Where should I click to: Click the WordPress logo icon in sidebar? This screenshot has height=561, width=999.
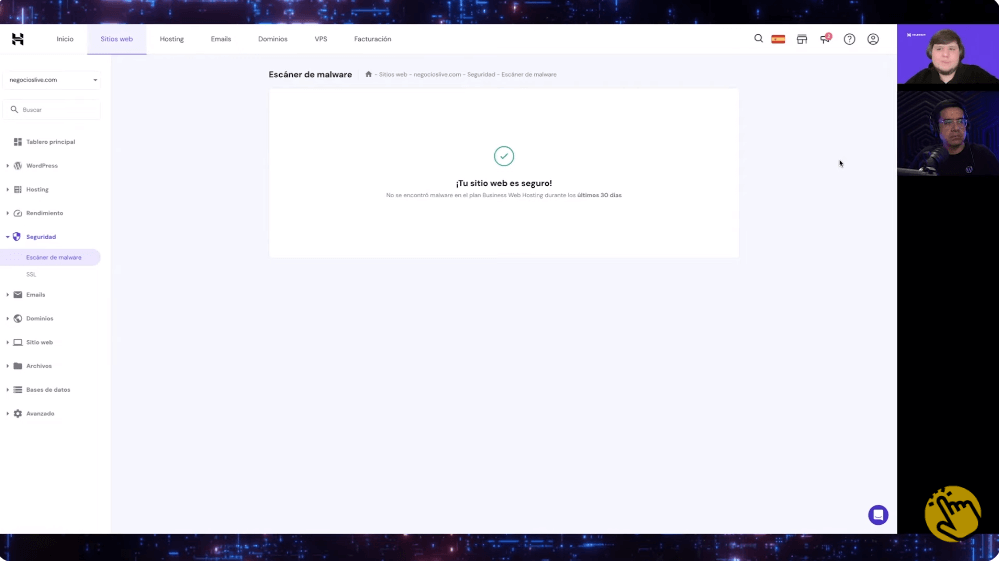[18, 166]
